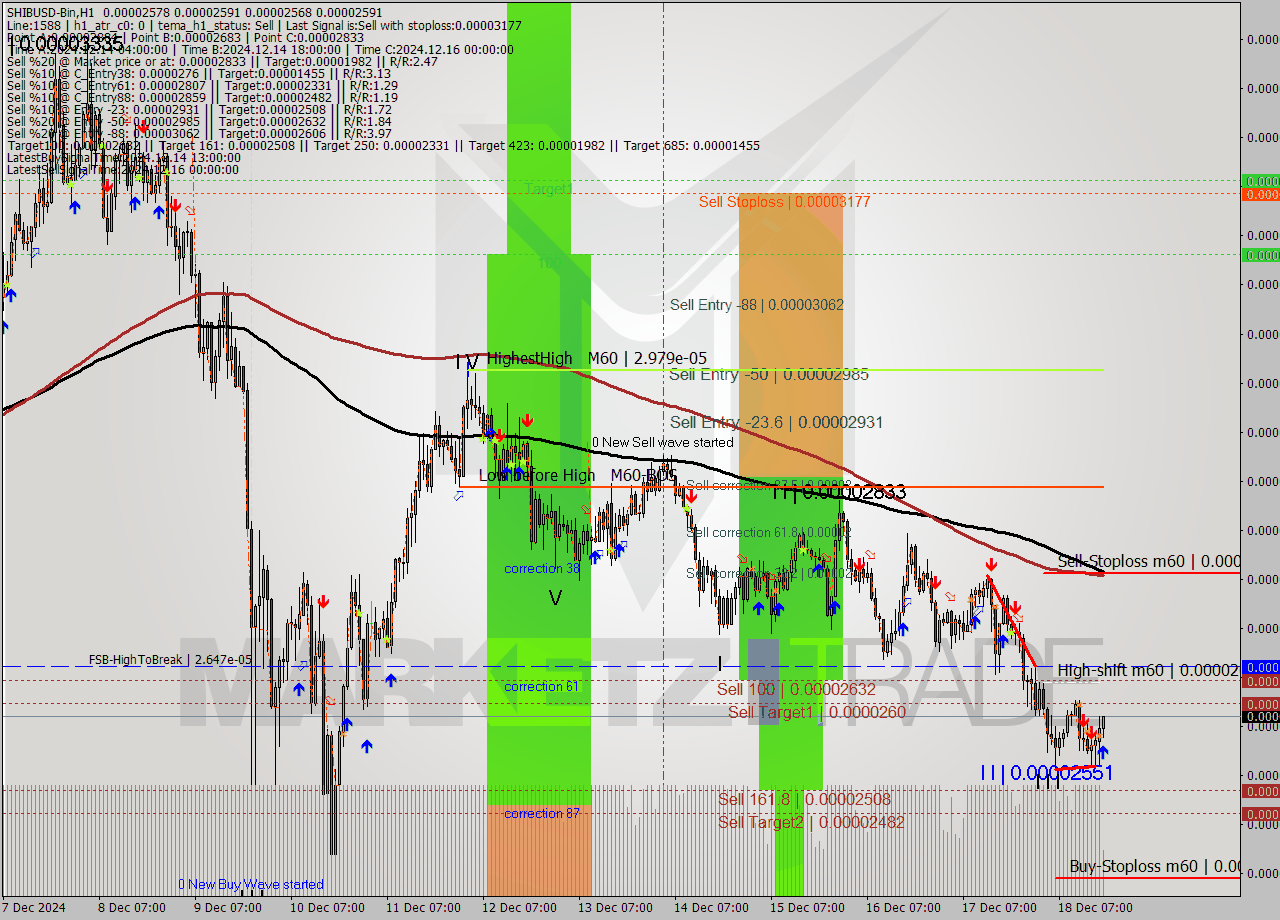
Task: Click the 9 Dec 07:00 time axis label
Action: (227, 908)
